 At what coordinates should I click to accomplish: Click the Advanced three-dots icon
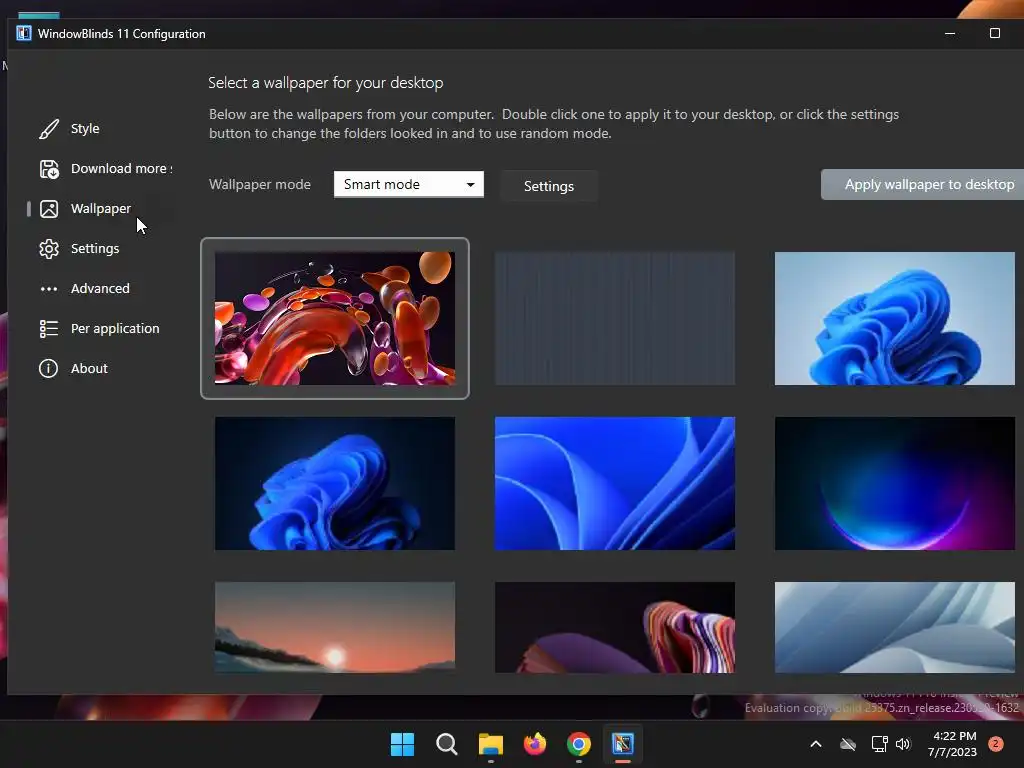(48, 289)
